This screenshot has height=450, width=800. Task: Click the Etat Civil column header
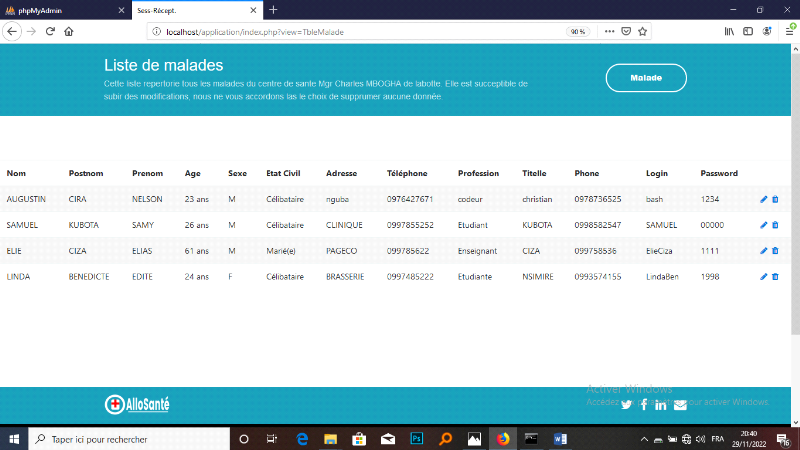click(x=283, y=173)
